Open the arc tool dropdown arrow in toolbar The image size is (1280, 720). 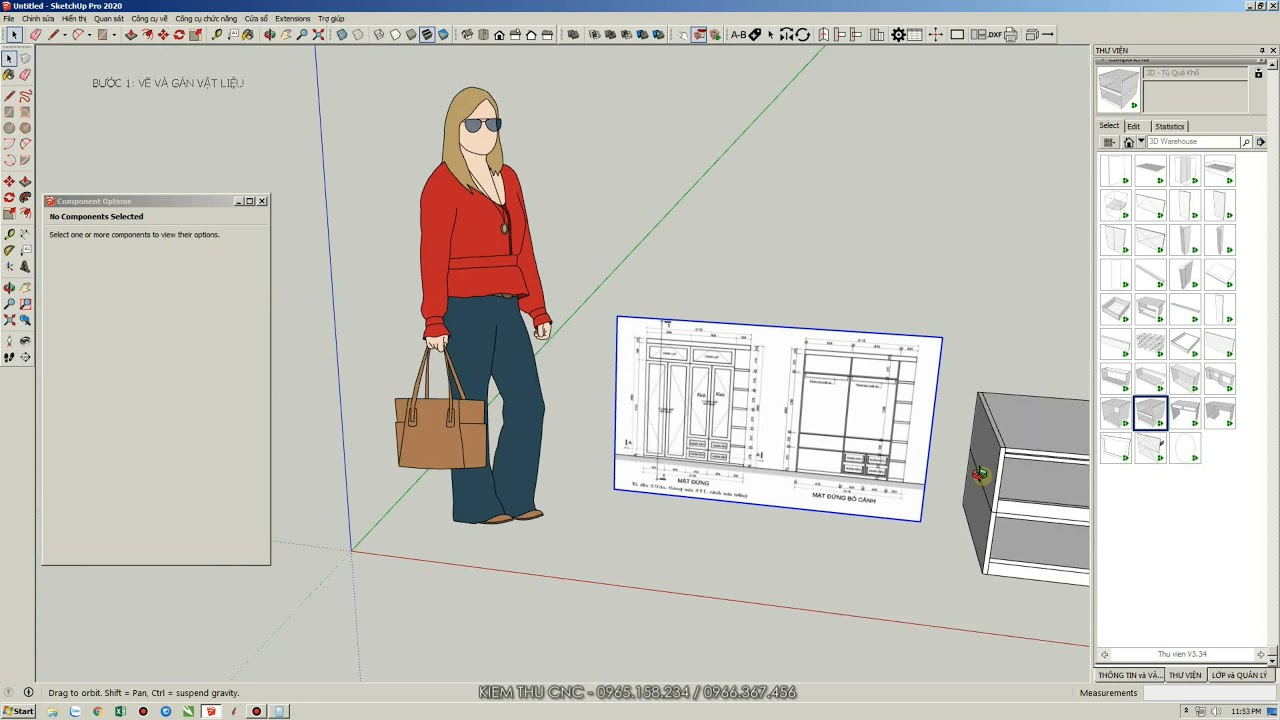click(x=89, y=34)
